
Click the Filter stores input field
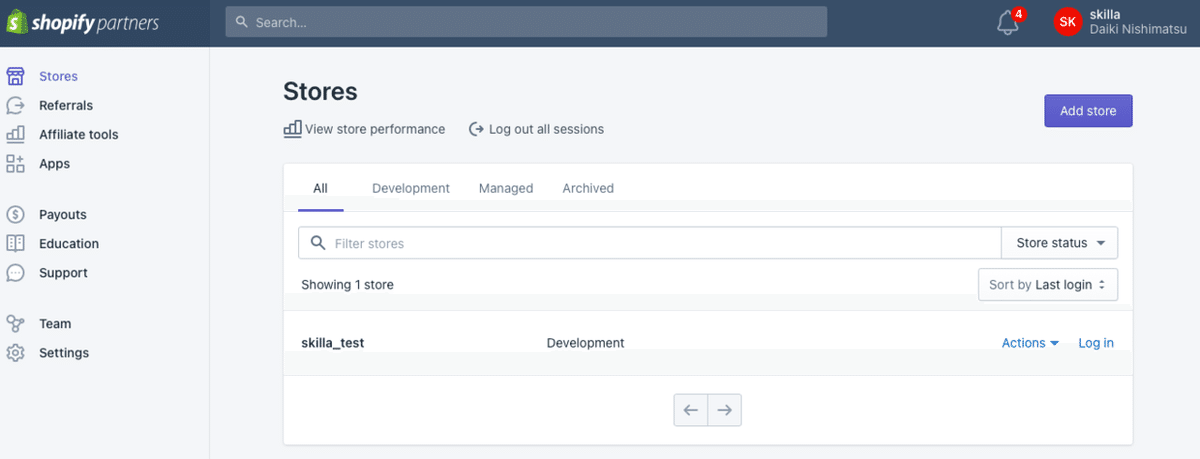pyautogui.click(x=660, y=243)
